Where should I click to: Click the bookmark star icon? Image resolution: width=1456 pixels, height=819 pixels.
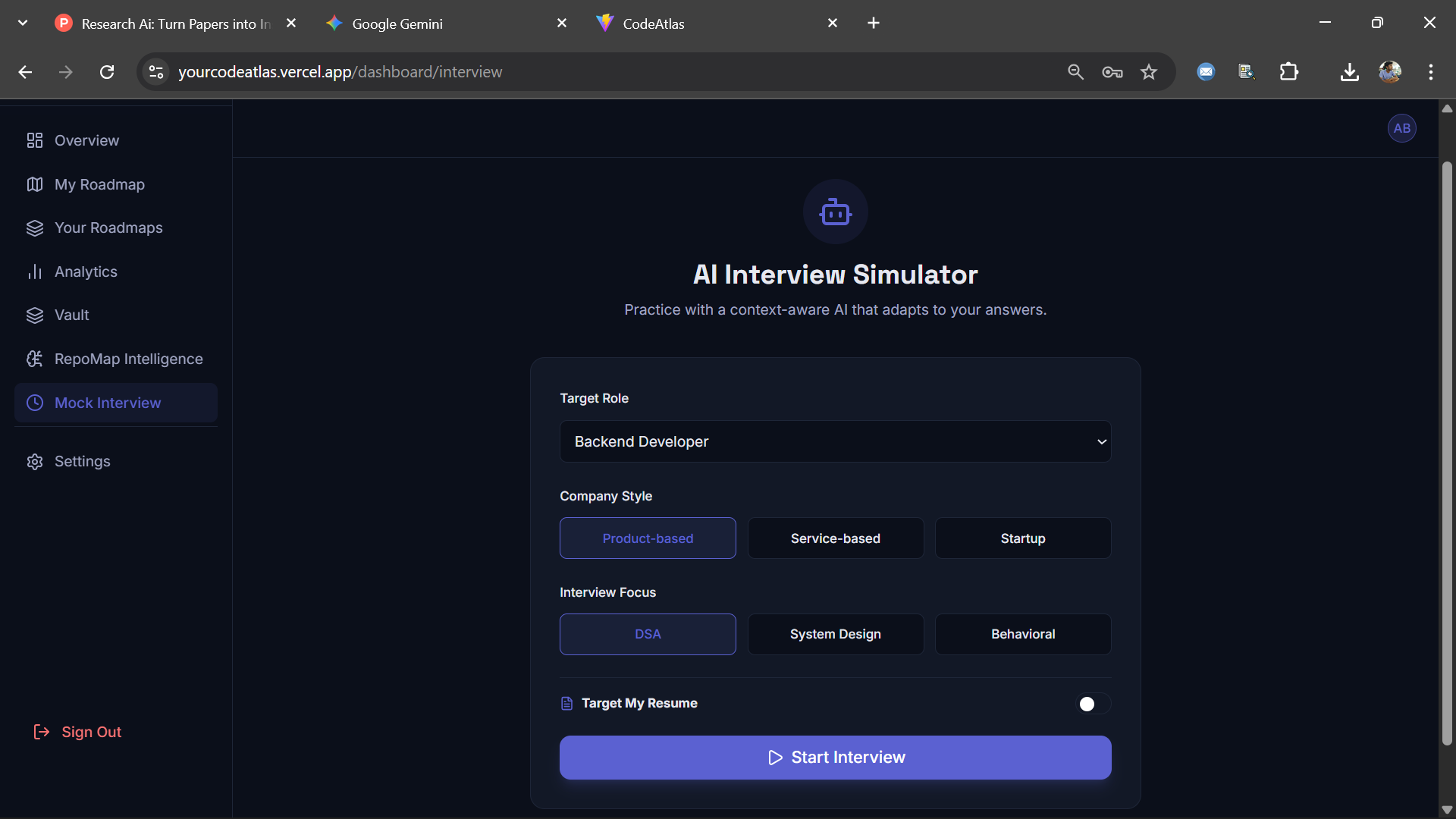point(1149,72)
